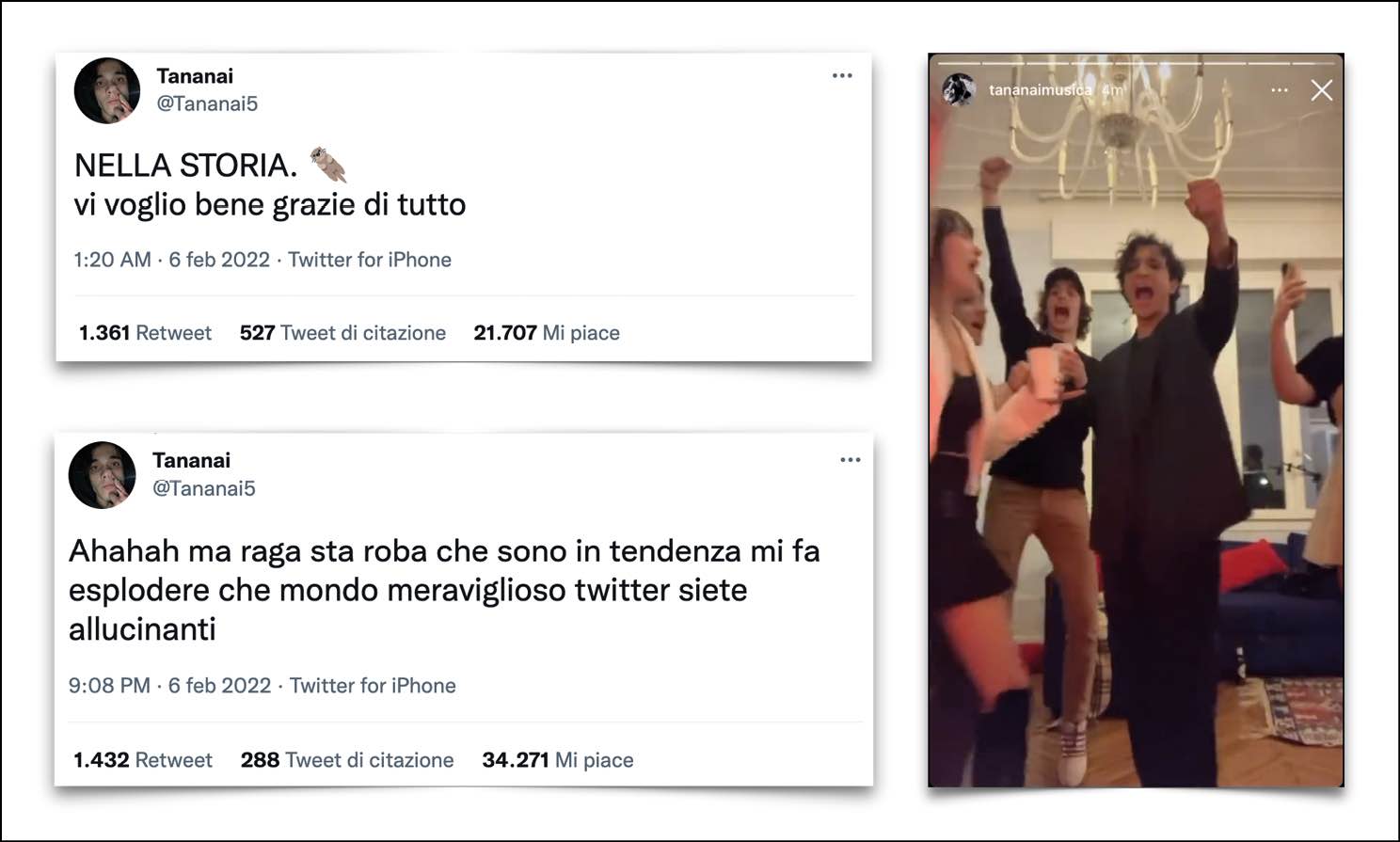
Task: Click tananaimusica profile picture in story
Action: 959,89
